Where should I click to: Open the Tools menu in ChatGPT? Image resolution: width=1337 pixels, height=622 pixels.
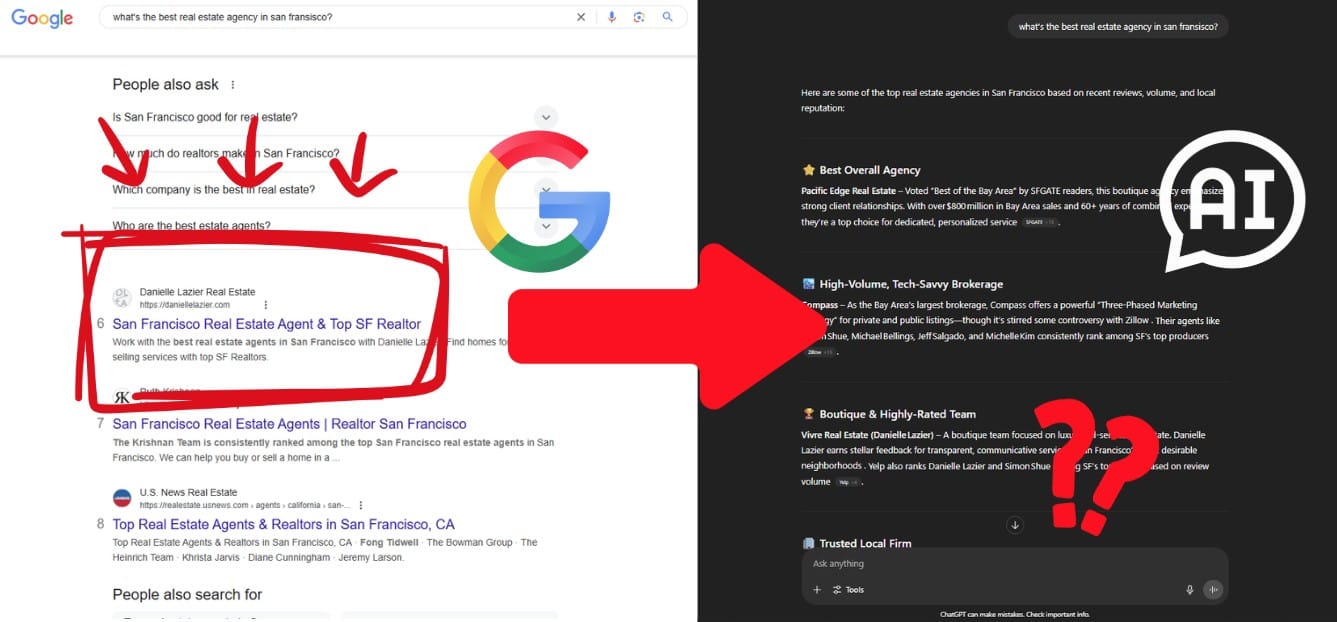(x=848, y=590)
